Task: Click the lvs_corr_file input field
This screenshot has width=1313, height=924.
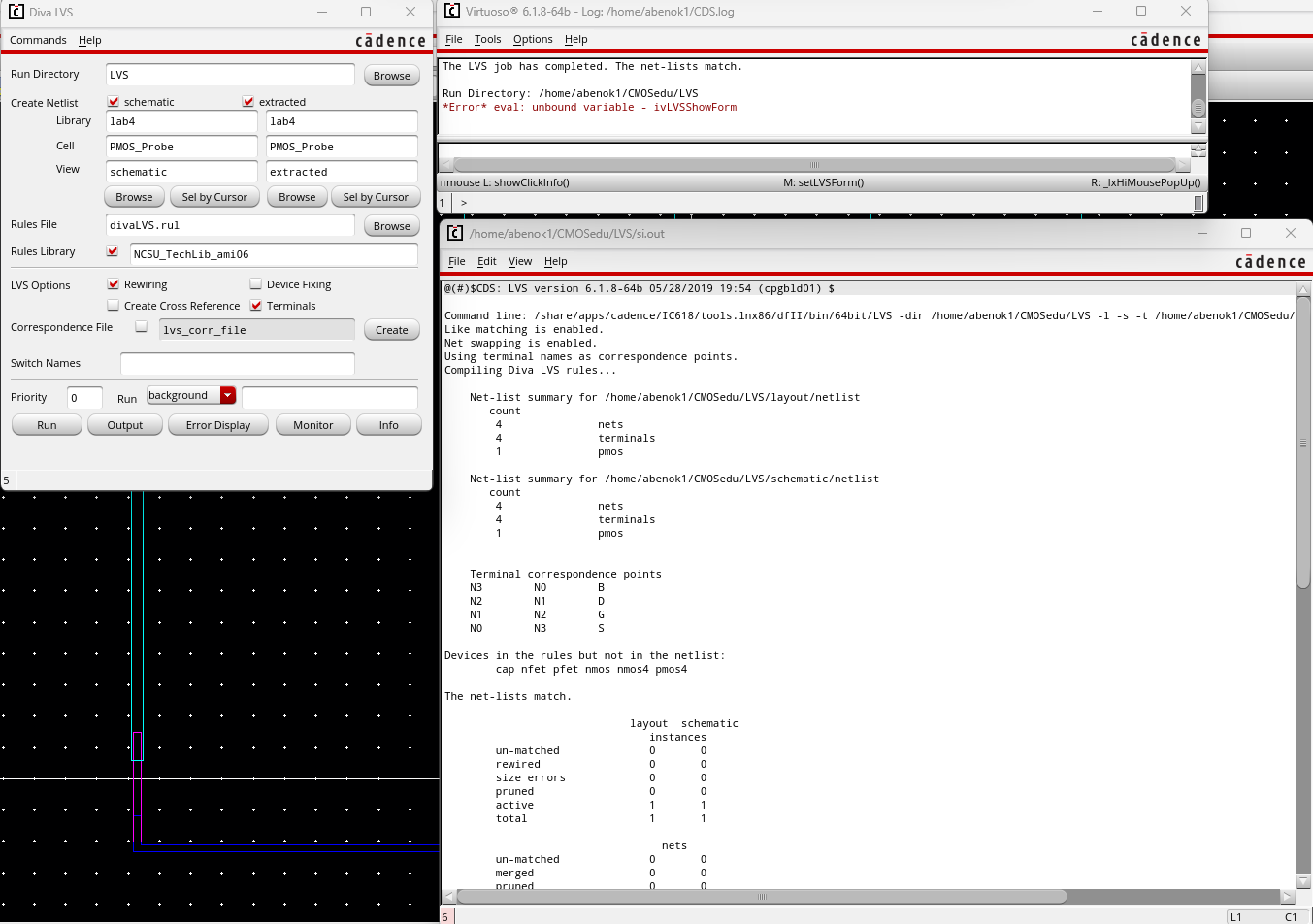Action: (x=257, y=330)
